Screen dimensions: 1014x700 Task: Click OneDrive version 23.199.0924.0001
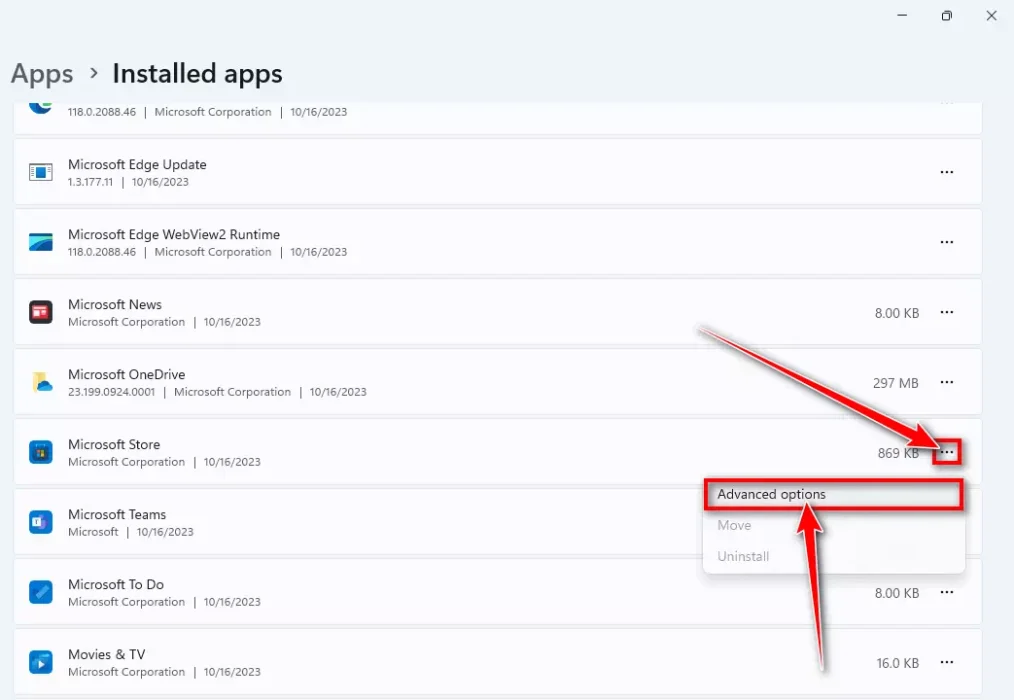[x=112, y=392]
